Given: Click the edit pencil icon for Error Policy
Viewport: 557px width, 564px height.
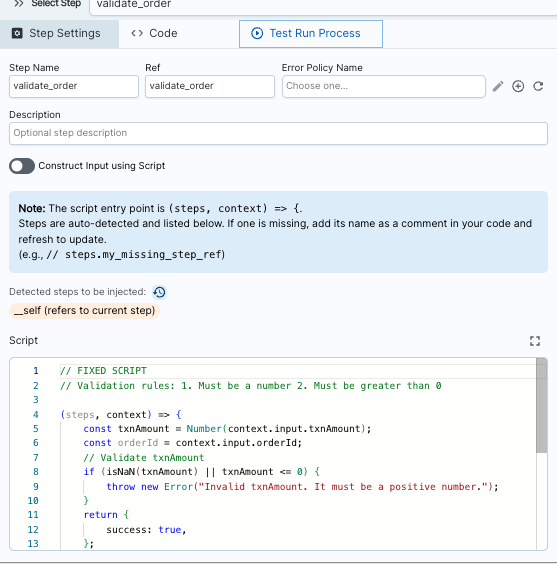Looking at the screenshot, I should click(x=498, y=86).
